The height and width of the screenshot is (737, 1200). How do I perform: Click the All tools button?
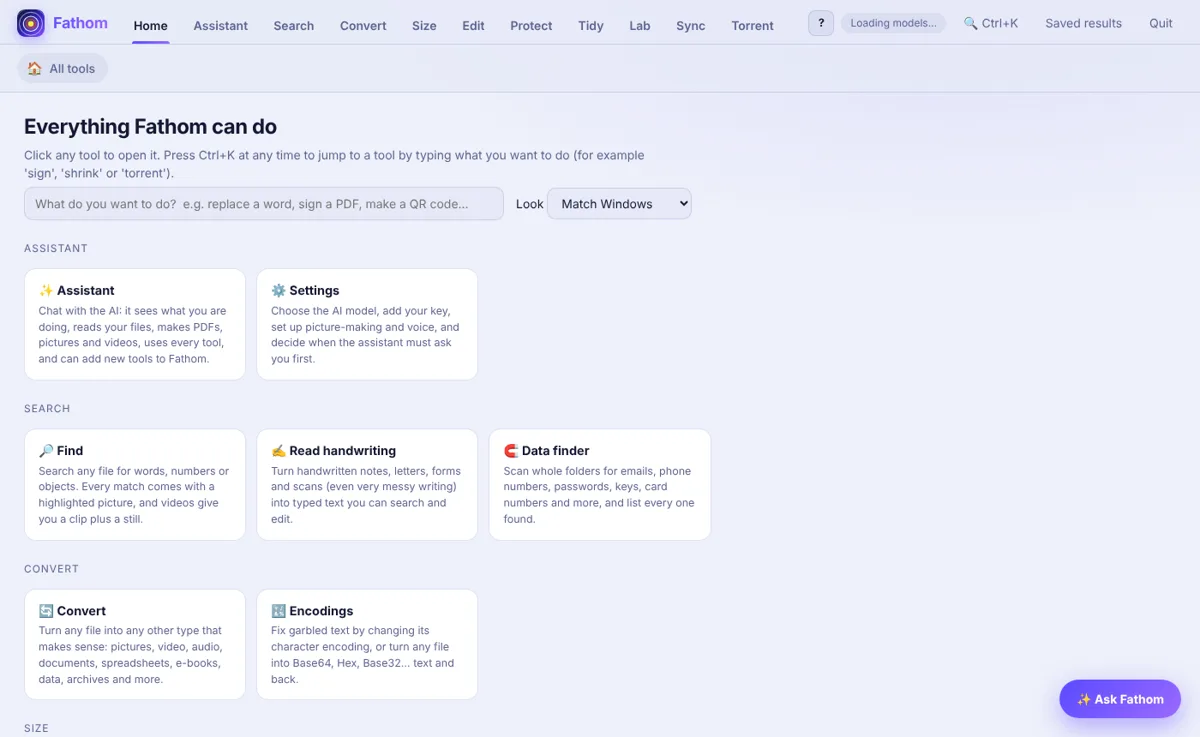tap(62, 69)
